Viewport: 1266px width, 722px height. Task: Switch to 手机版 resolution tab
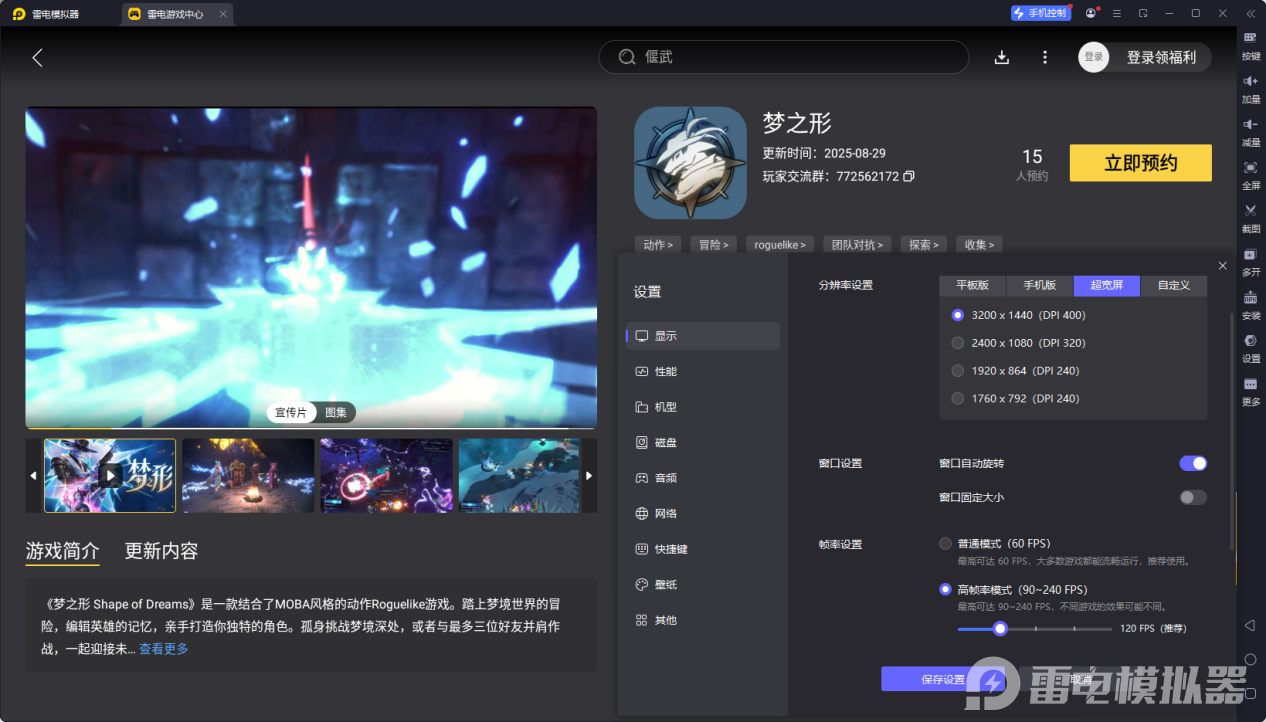[x=1040, y=285]
